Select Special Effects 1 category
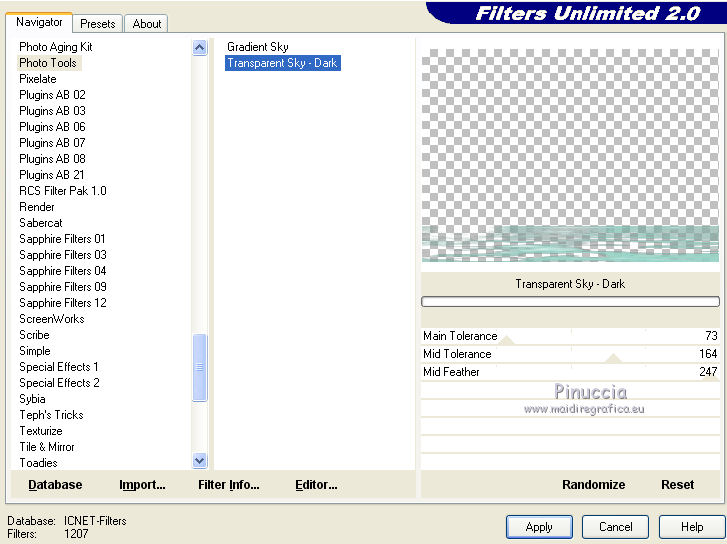Viewport: 727px width, 544px height. pyautogui.click(x=59, y=367)
